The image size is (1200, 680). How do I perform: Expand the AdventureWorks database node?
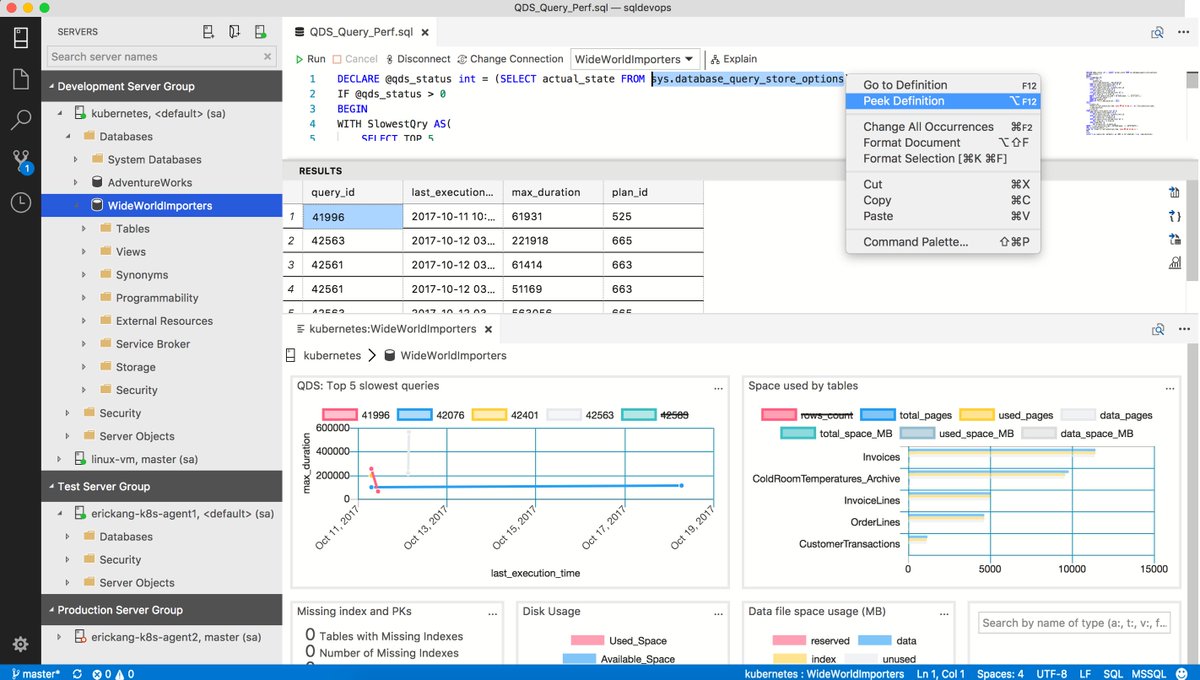75,182
